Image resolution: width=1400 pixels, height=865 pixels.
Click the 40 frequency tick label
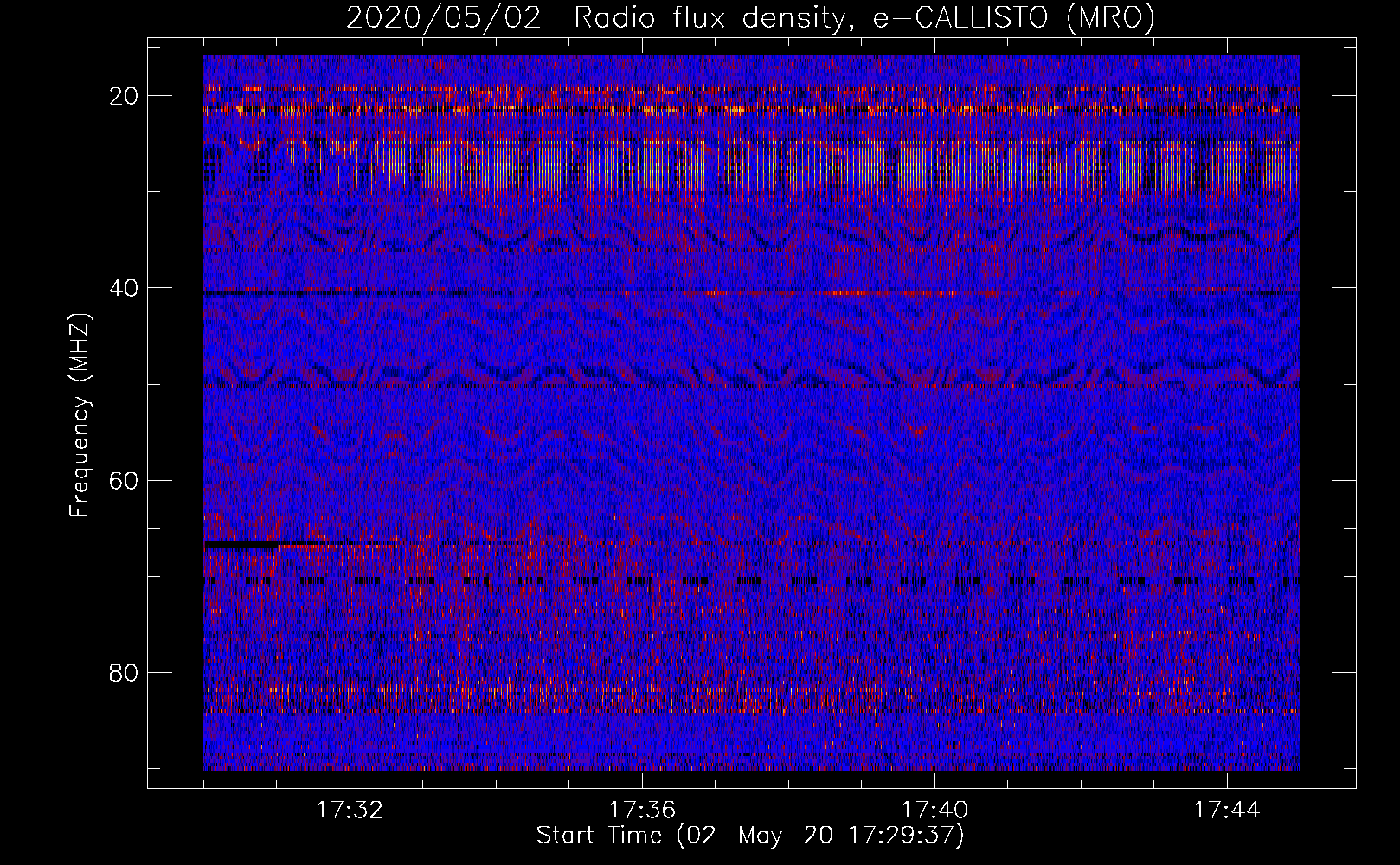pyautogui.click(x=124, y=288)
